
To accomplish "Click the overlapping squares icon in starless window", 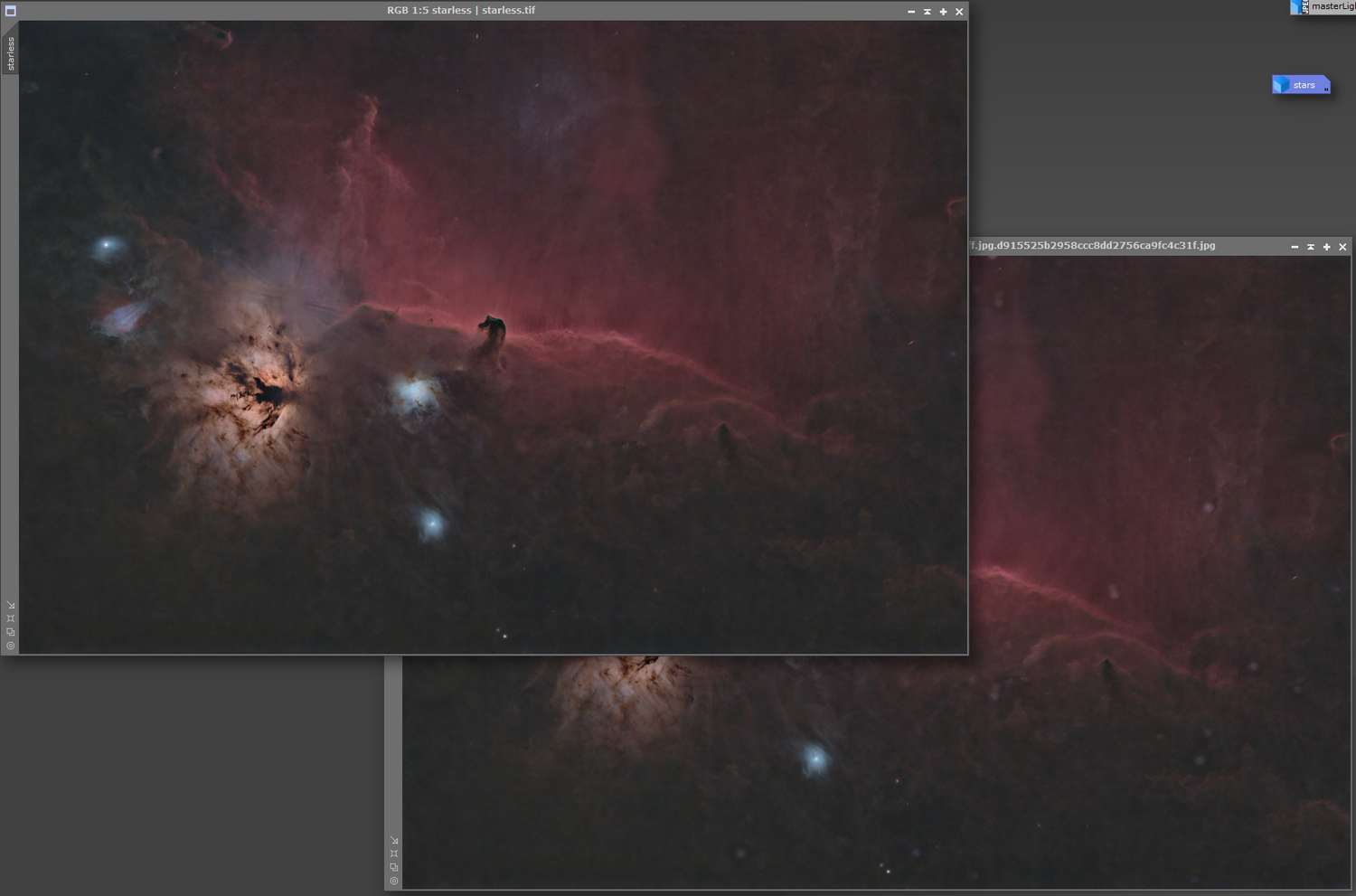I will click(x=11, y=632).
